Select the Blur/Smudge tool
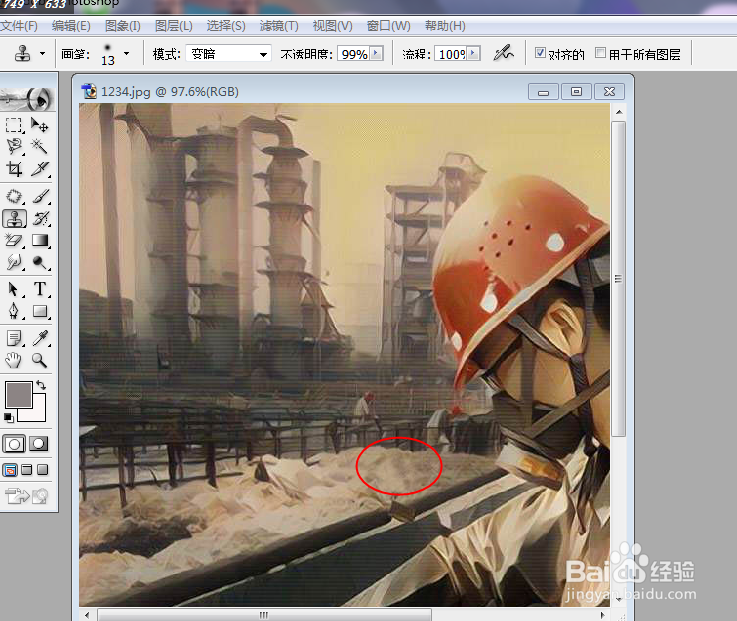Viewport: 737px width, 621px height. point(14,262)
